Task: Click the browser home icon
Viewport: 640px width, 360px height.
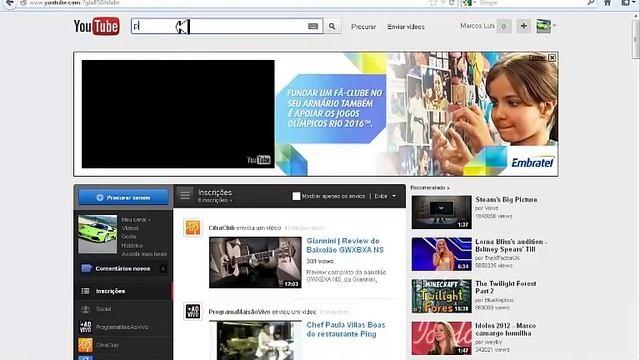Action: coord(607,3)
